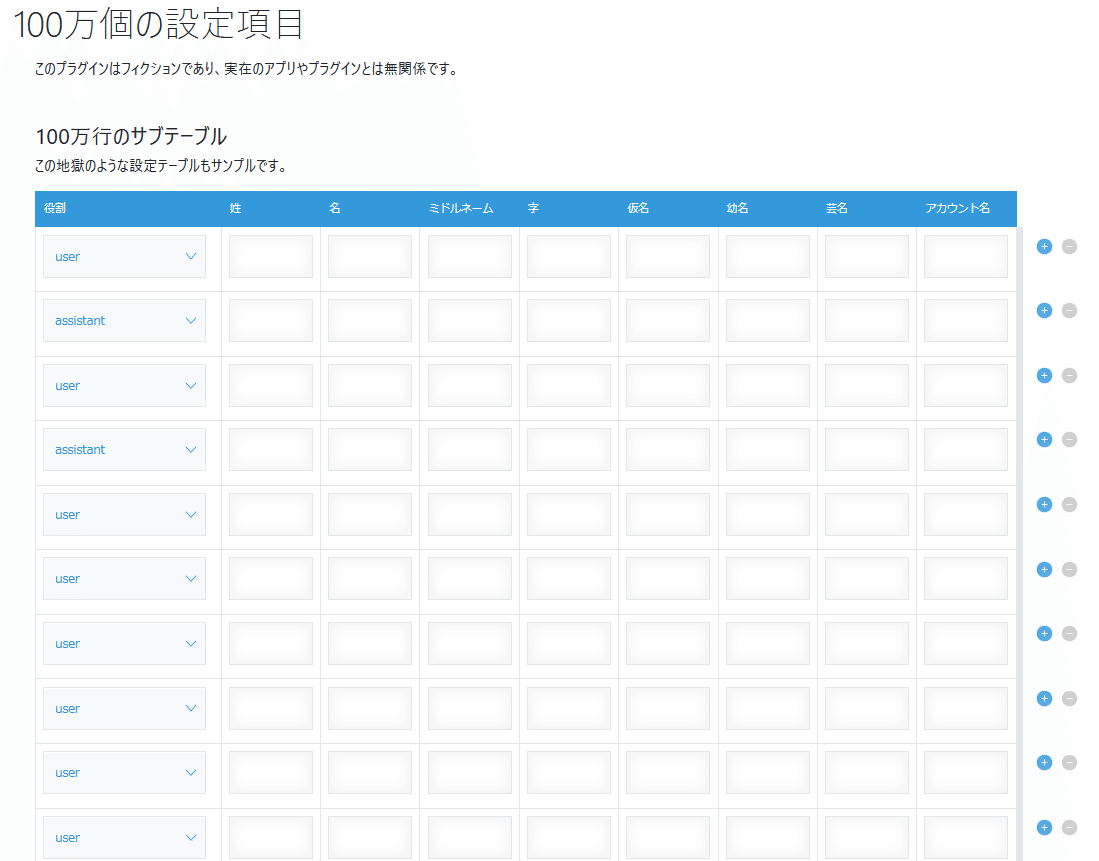Add a row after the first table row

point(1044,247)
